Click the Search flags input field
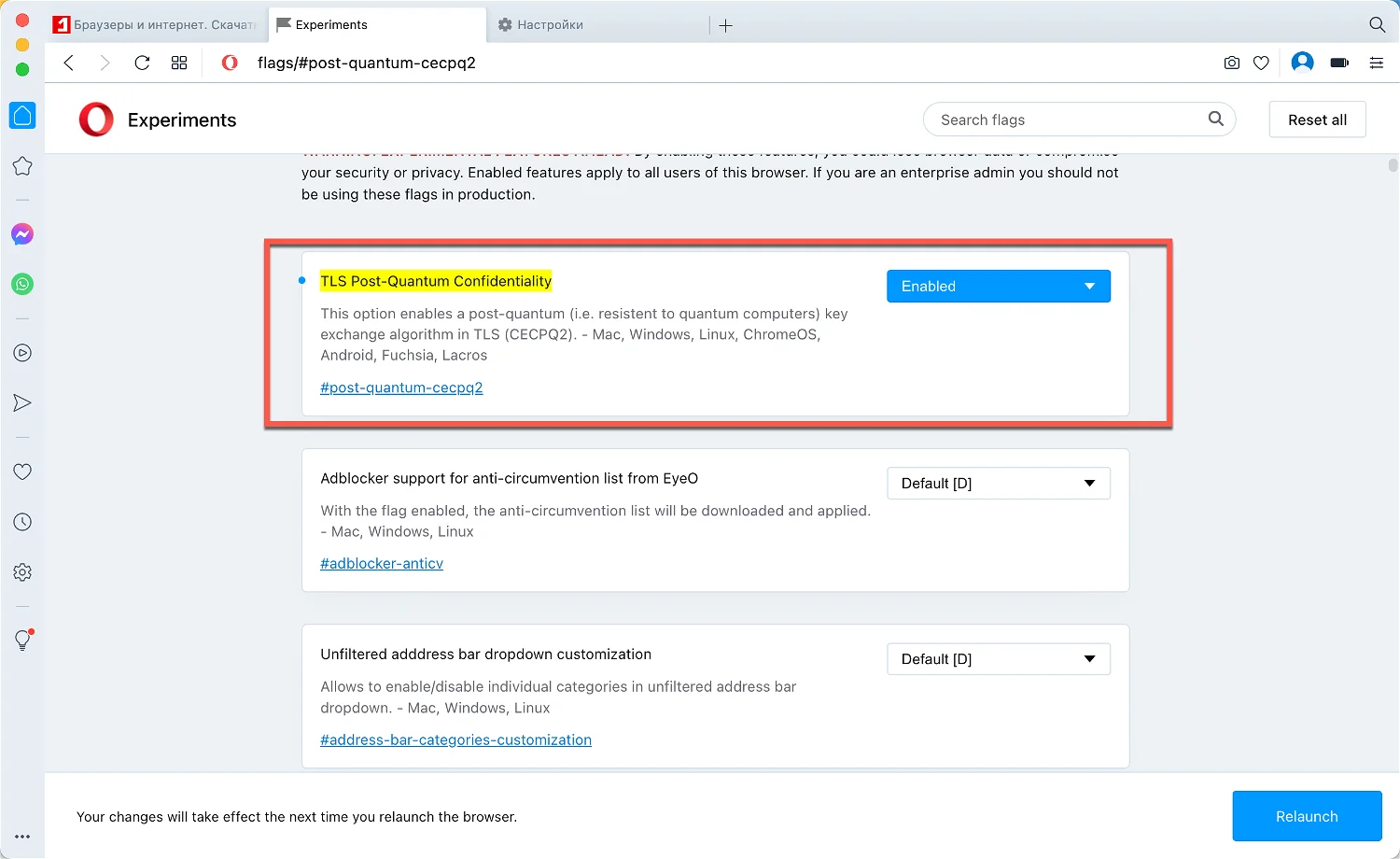The height and width of the screenshot is (859, 1400). coord(1064,120)
